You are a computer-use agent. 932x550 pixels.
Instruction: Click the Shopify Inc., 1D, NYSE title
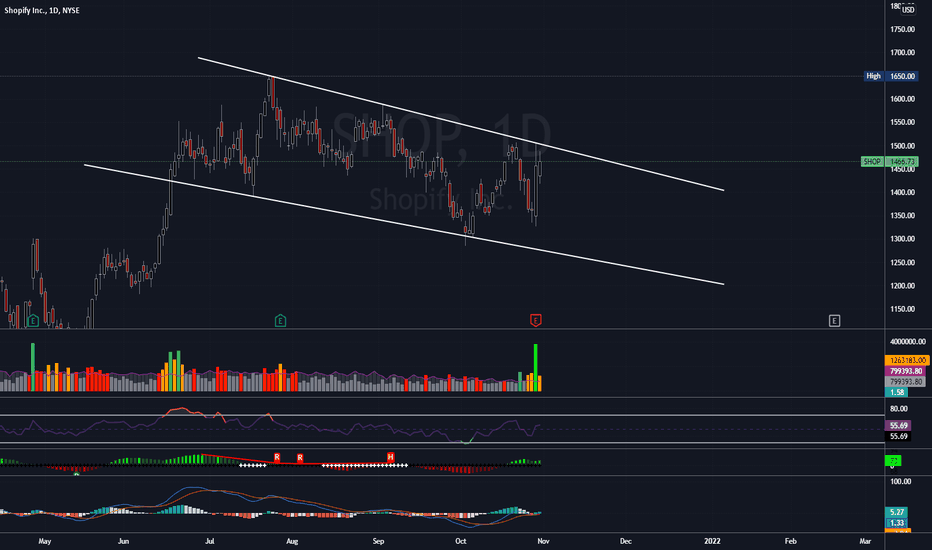(x=42, y=10)
